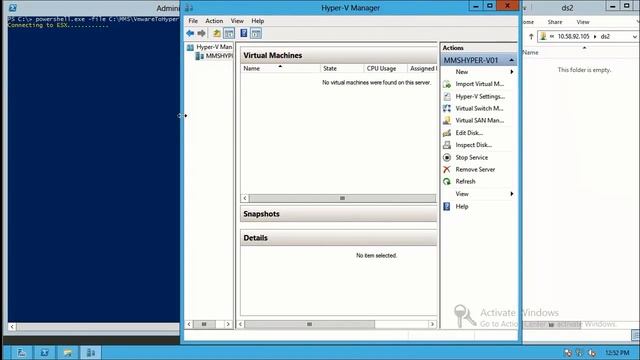Click the MMSHYPER server node icon in tree
The height and width of the screenshot is (360, 640).
point(200,56)
